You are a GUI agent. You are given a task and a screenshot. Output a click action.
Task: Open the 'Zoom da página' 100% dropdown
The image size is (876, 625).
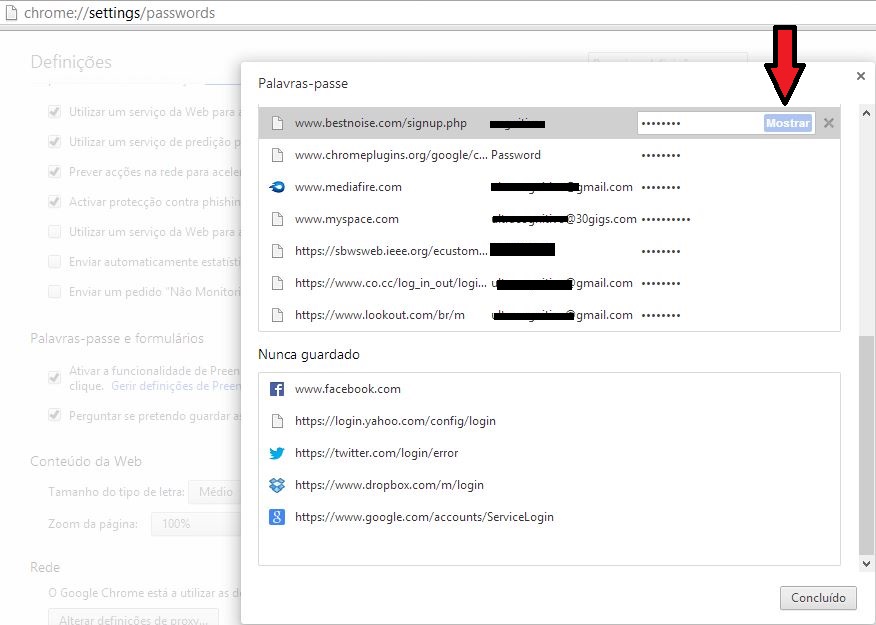tap(196, 524)
